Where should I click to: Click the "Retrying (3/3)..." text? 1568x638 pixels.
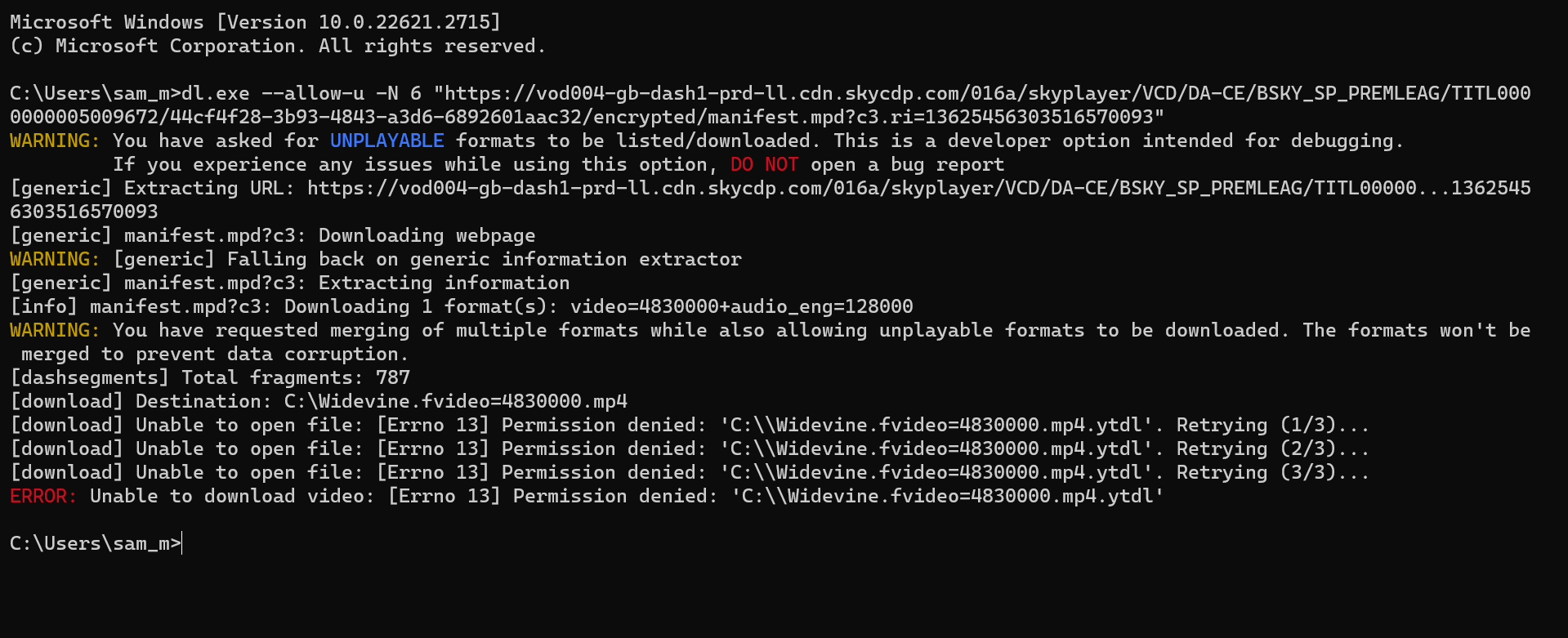point(1272,473)
